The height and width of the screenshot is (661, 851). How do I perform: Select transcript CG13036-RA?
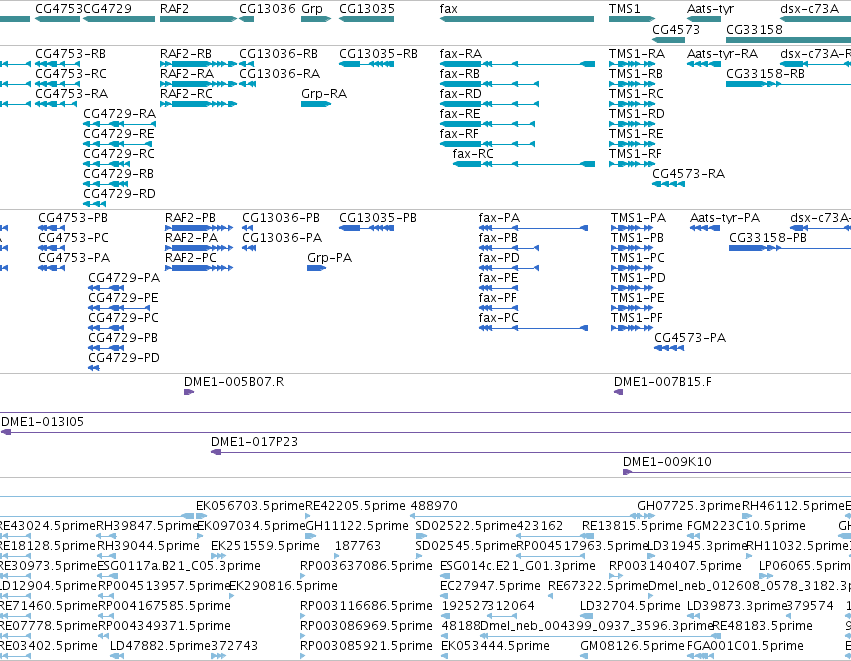point(247,84)
